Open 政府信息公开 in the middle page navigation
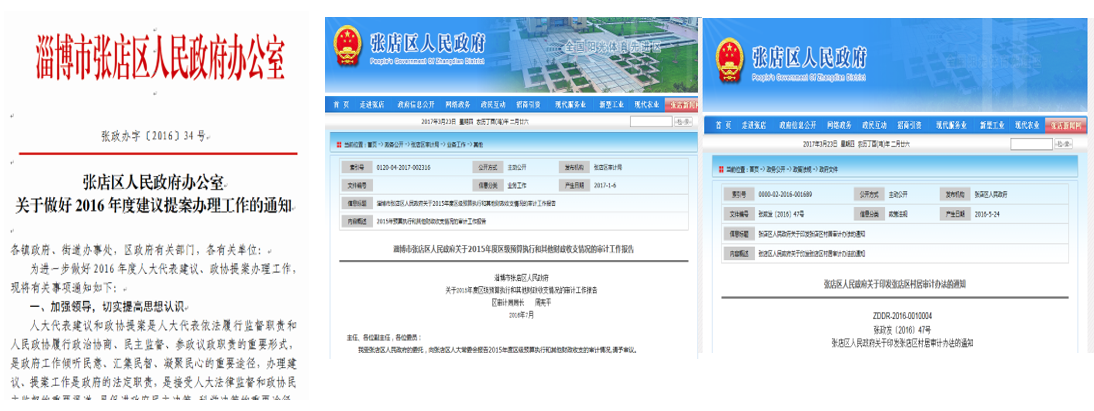The width and height of the screenshot is (1094, 411). [x=414, y=103]
